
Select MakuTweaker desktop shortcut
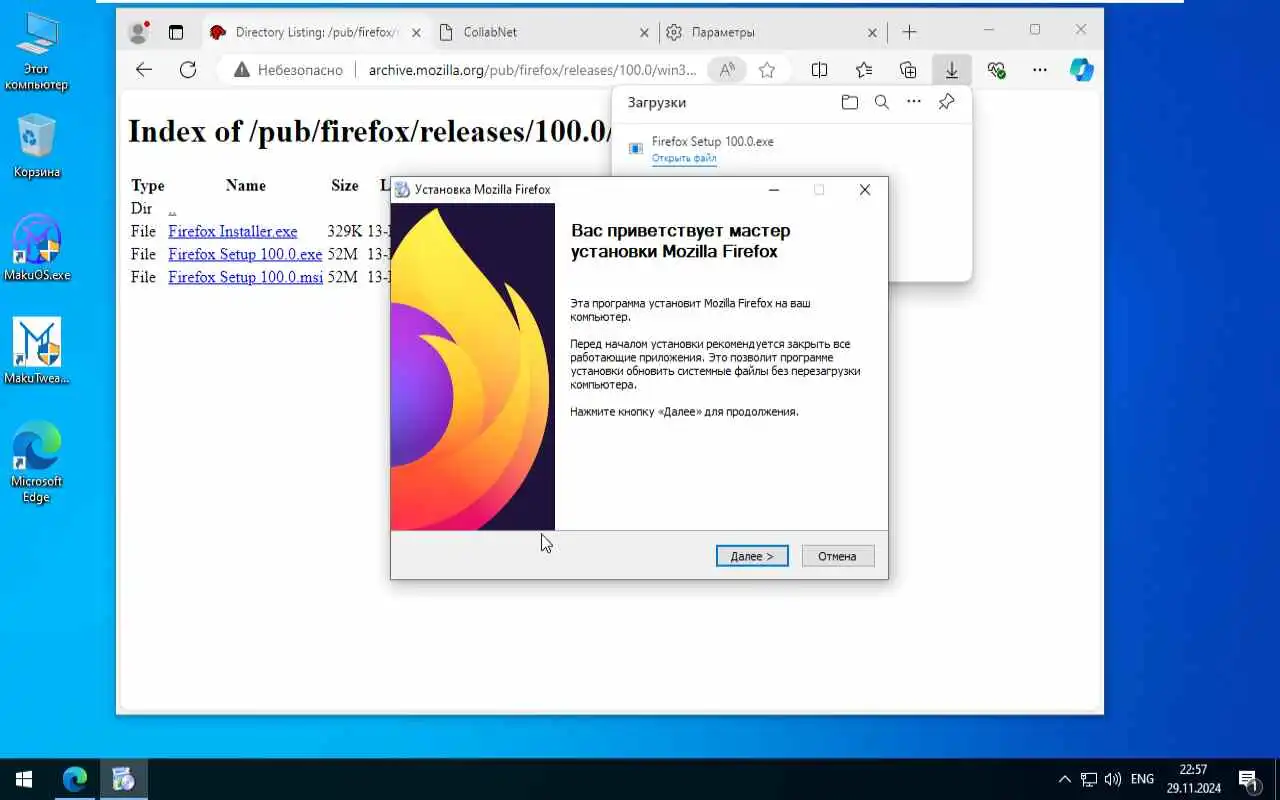(x=37, y=351)
